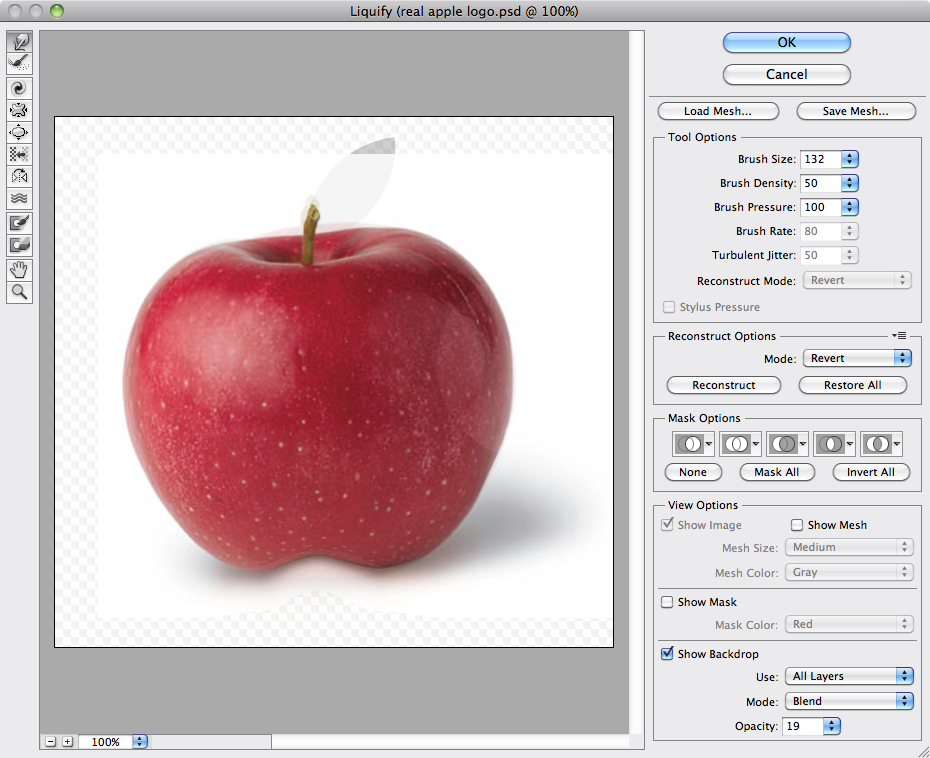Click the Load Mesh button
Image resolution: width=930 pixels, height=758 pixels.
pyautogui.click(x=718, y=111)
